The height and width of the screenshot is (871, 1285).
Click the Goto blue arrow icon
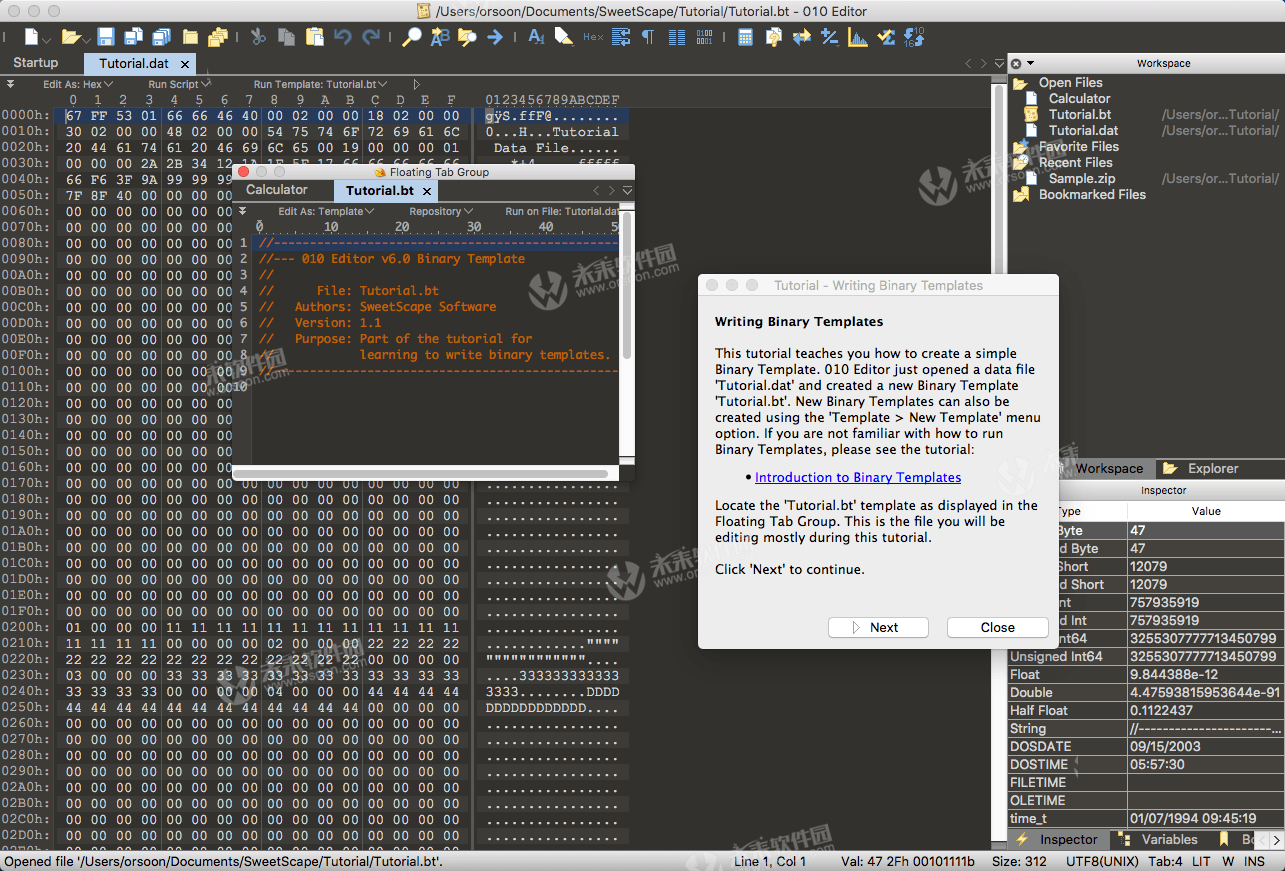(x=495, y=37)
